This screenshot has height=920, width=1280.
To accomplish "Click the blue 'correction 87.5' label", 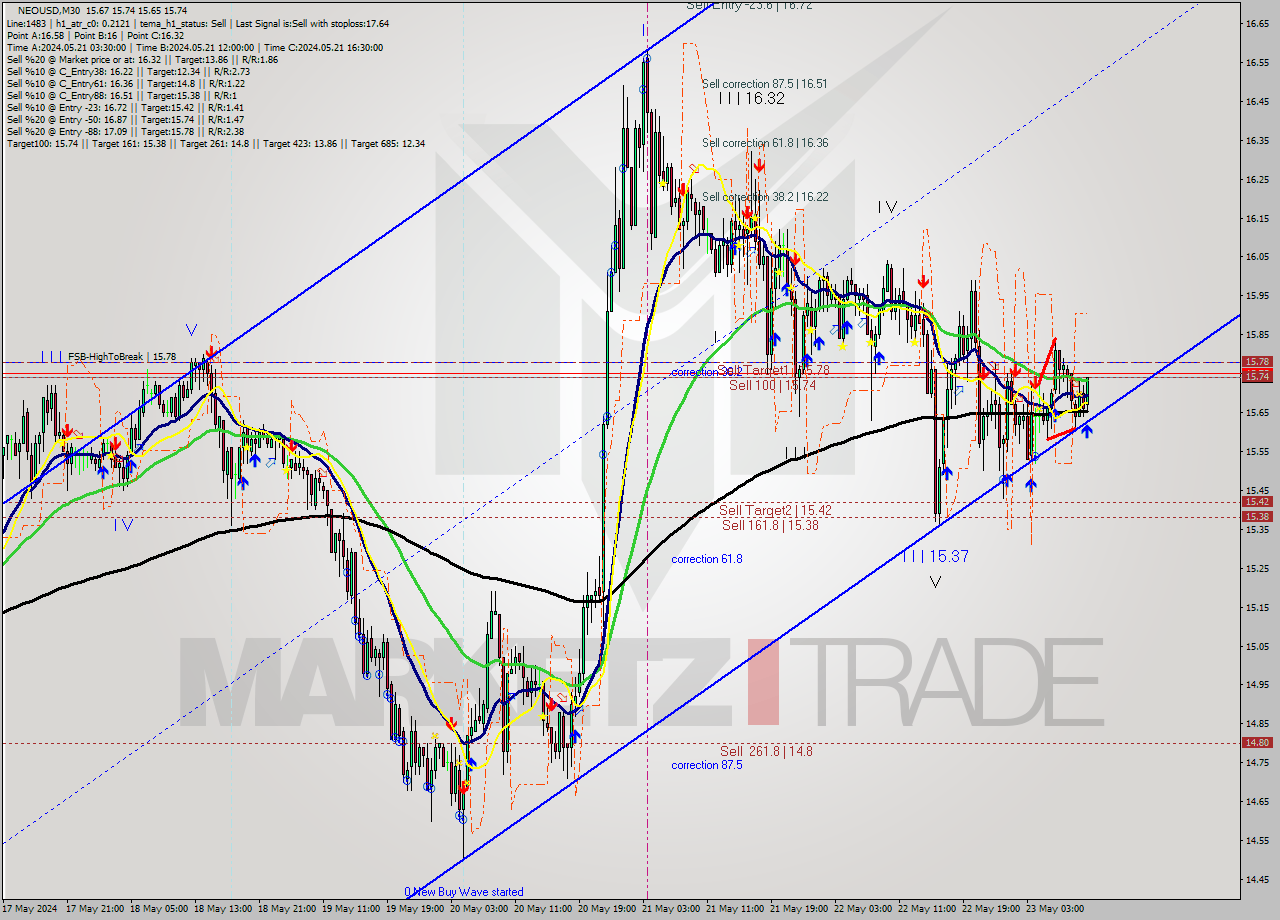I will pos(707,765).
